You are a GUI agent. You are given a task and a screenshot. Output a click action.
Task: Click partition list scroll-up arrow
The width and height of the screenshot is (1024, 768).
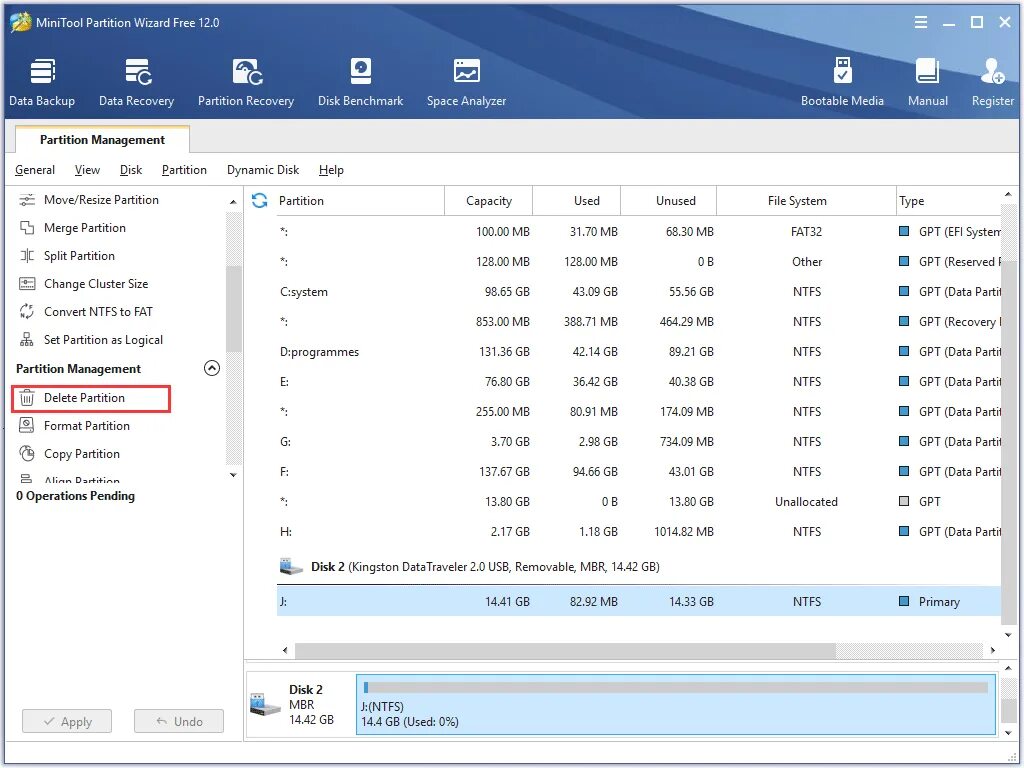point(1008,195)
